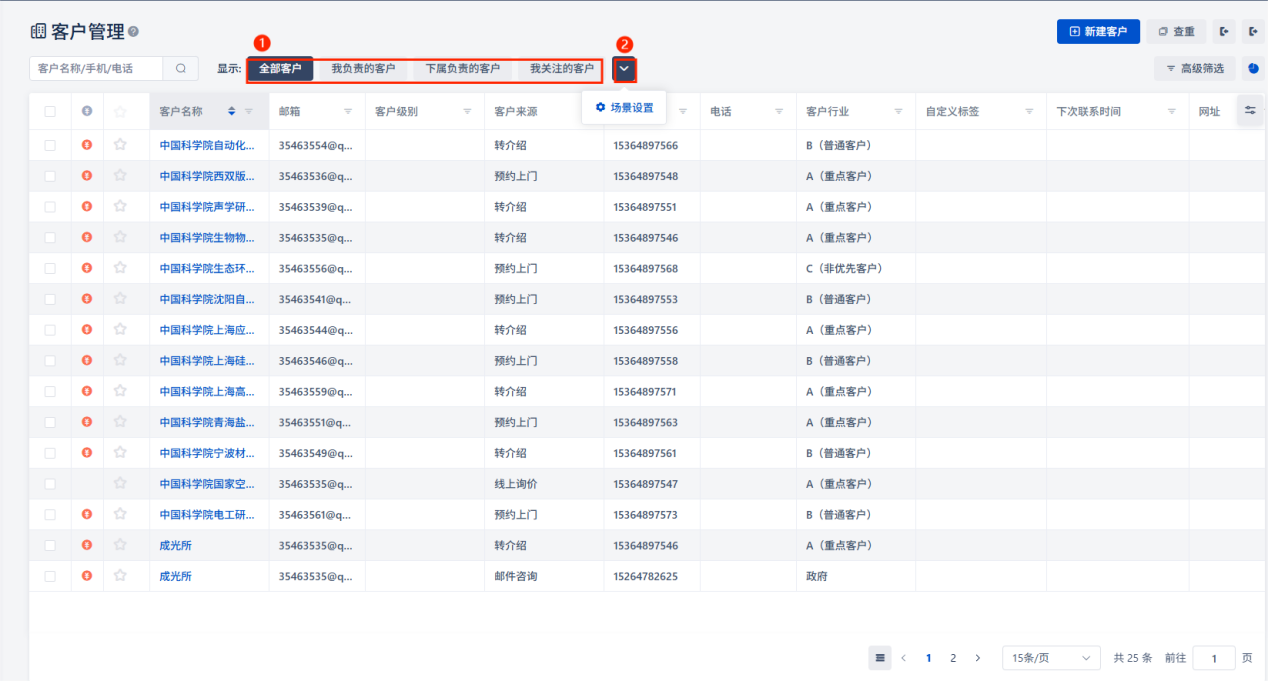The width and height of the screenshot is (1268, 681).
Task: Click the filter icon in 邮箱 column header
Action: [348, 111]
